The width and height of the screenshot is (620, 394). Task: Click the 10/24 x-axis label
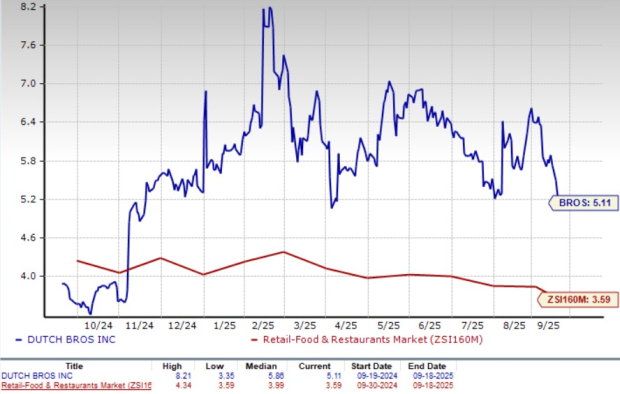[98, 326]
